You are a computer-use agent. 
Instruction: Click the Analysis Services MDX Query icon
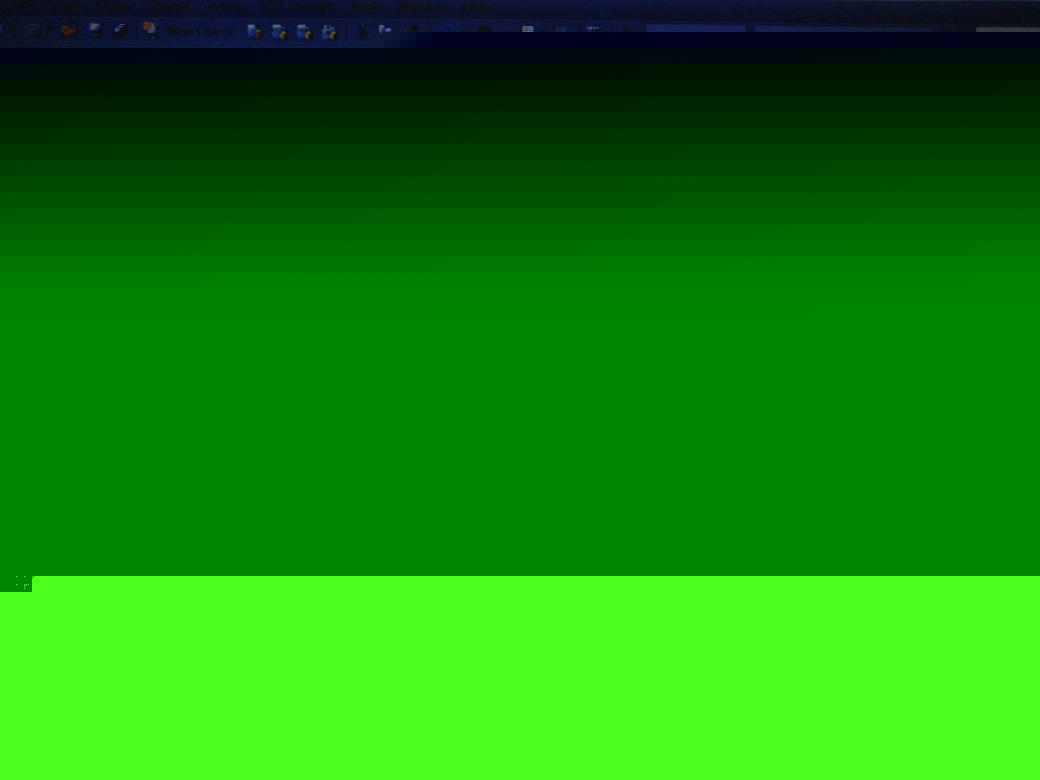tap(280, 31)
